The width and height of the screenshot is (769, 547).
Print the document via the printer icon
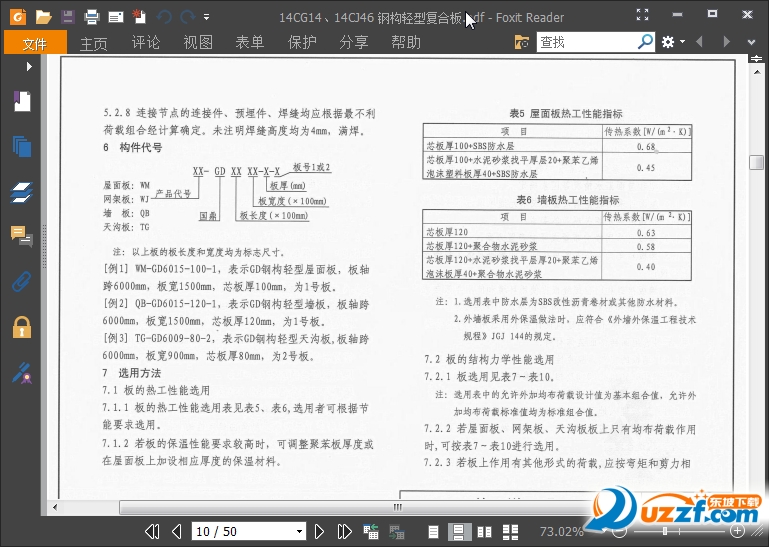point(92,17)
